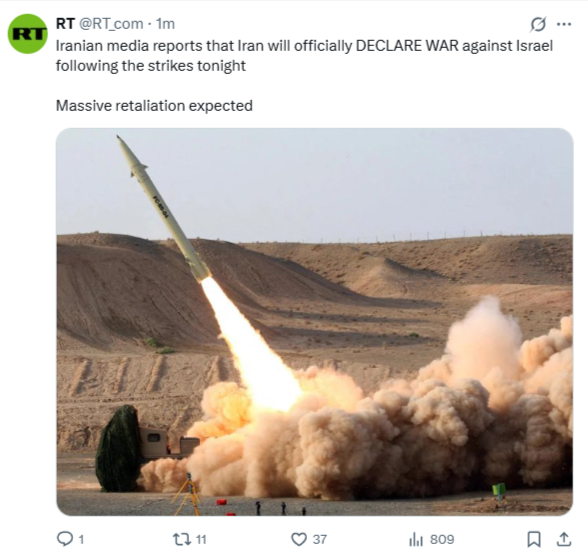Like the post with the heart icon
Screen dimensions: 588x556
click(x=299, y=540)
